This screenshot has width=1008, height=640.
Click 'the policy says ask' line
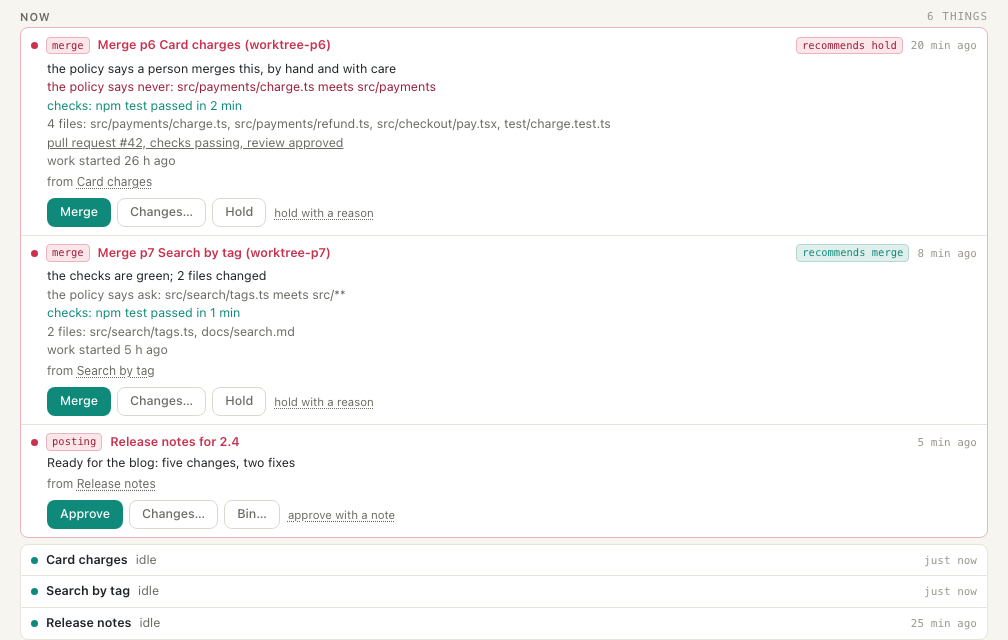click(x=196, y=295)
